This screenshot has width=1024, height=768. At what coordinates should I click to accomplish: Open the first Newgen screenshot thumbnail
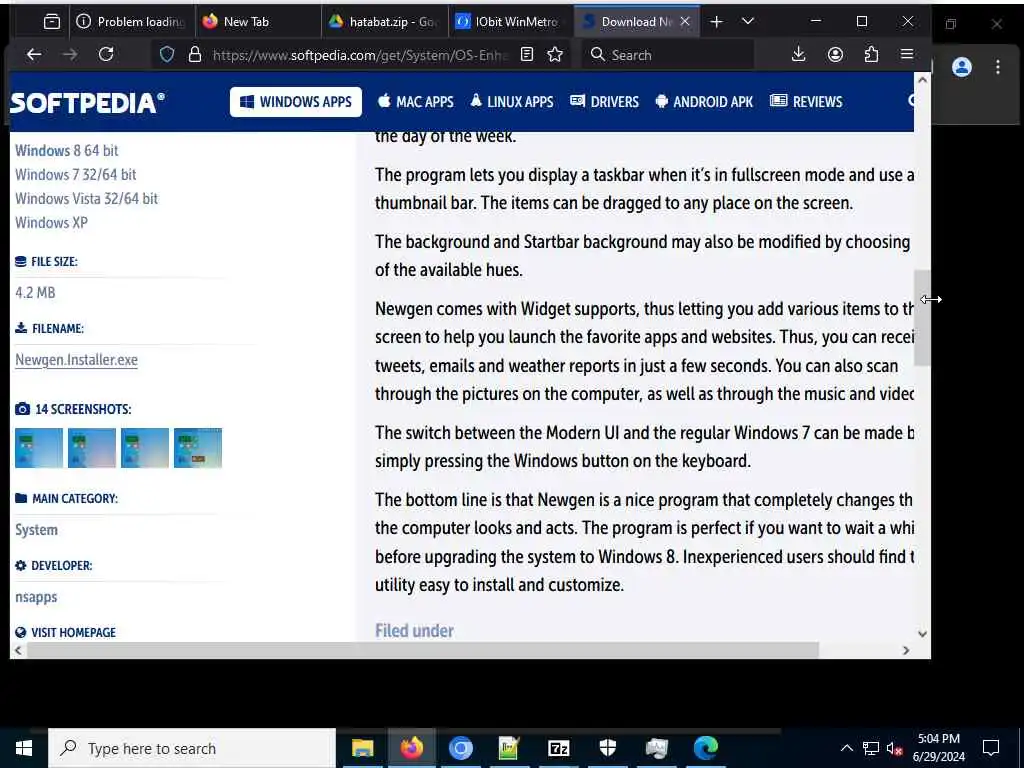[39, 448]
